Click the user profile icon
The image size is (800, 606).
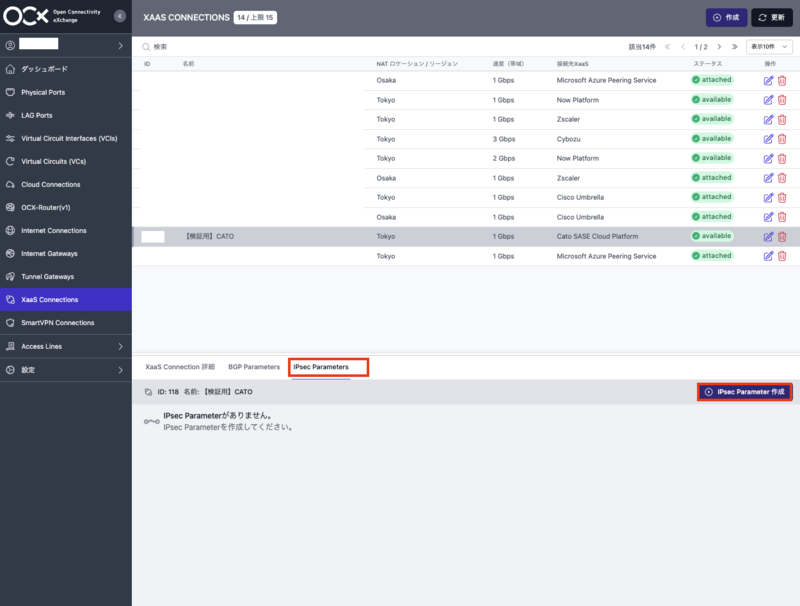click(x=10, y=45)
